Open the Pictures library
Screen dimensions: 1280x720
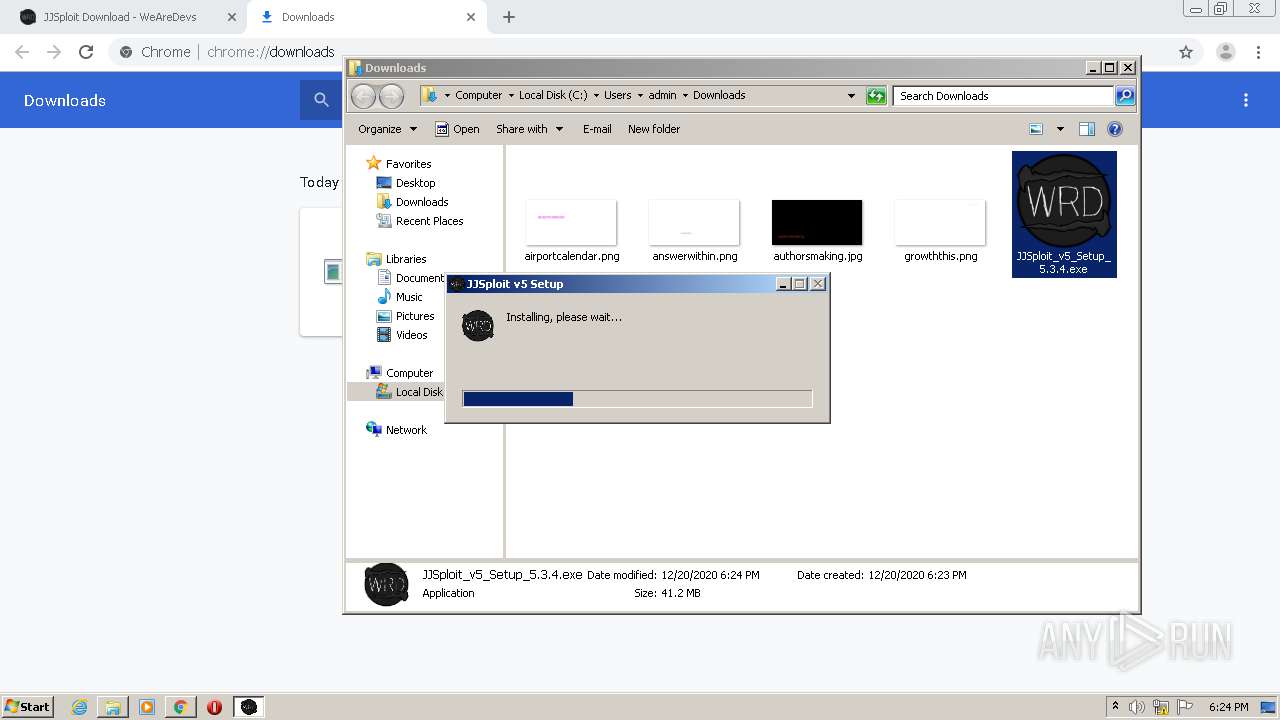[405, 316]
